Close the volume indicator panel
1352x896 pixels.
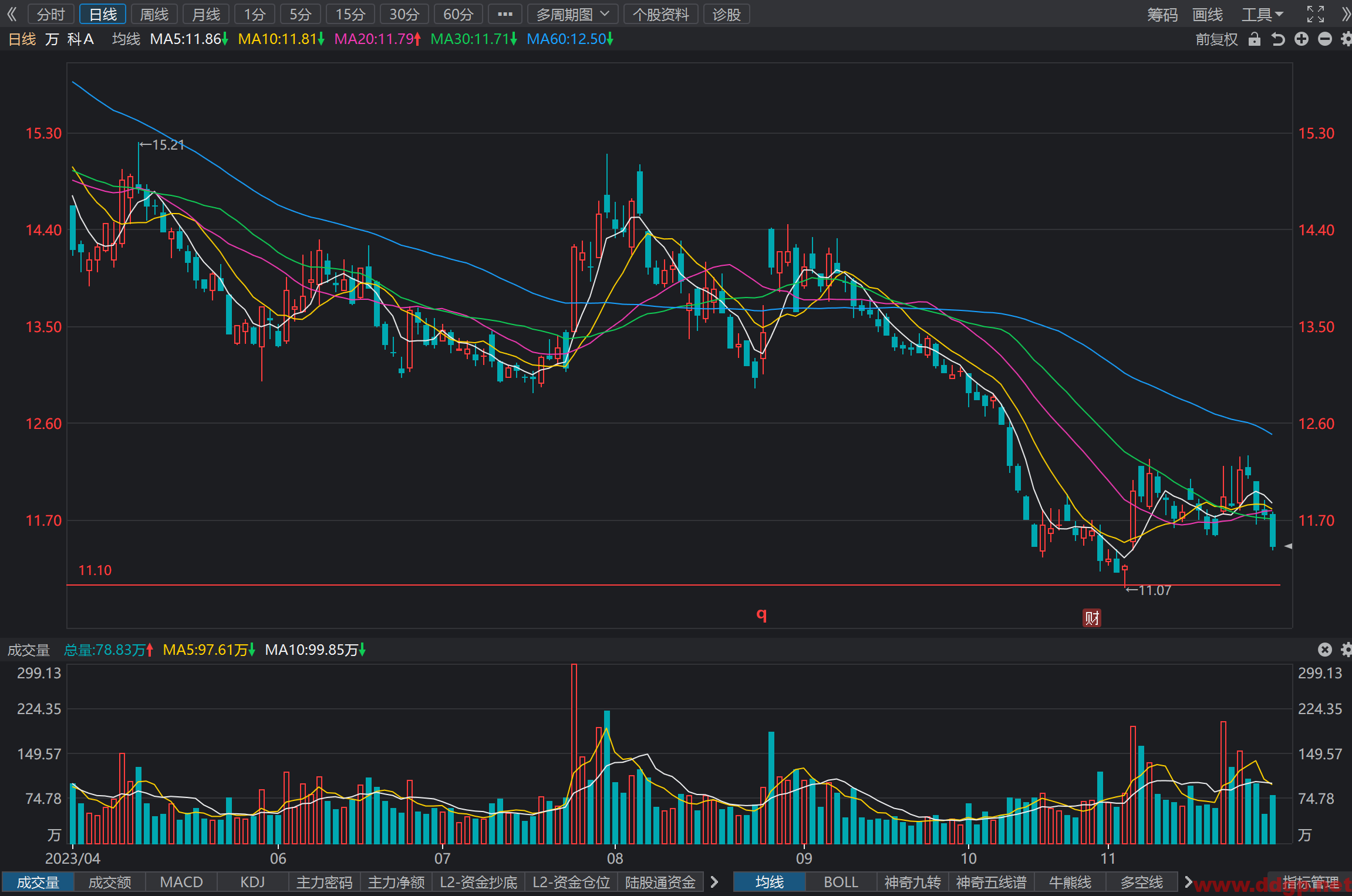tap(1325, 650)
